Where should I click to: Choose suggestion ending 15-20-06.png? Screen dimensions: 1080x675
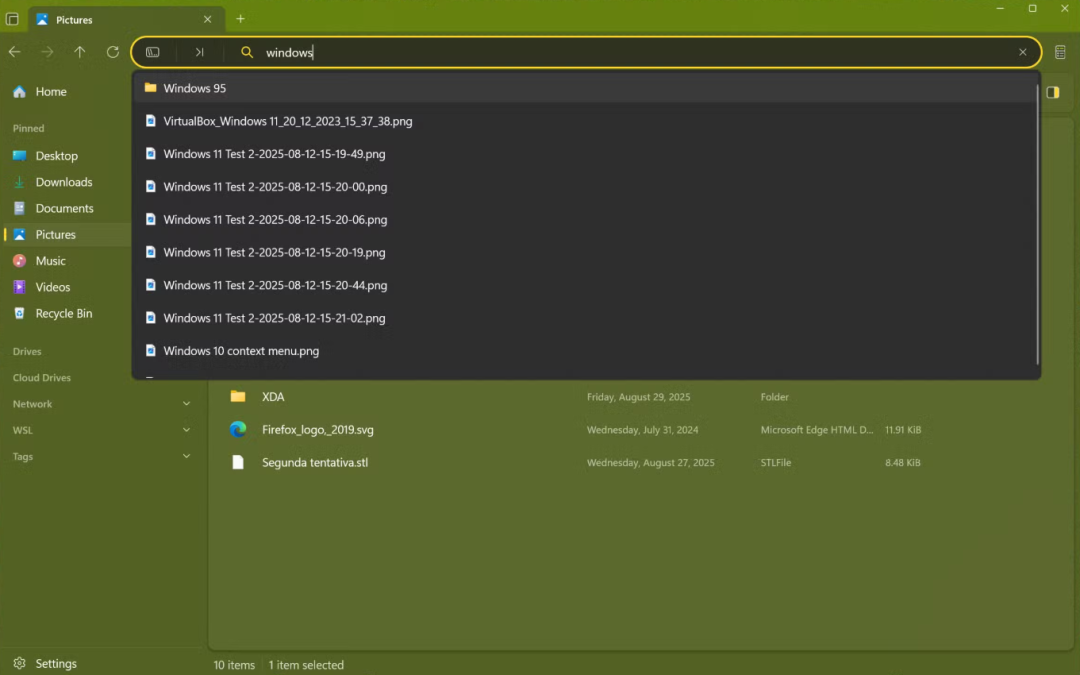tap(585, 220)
